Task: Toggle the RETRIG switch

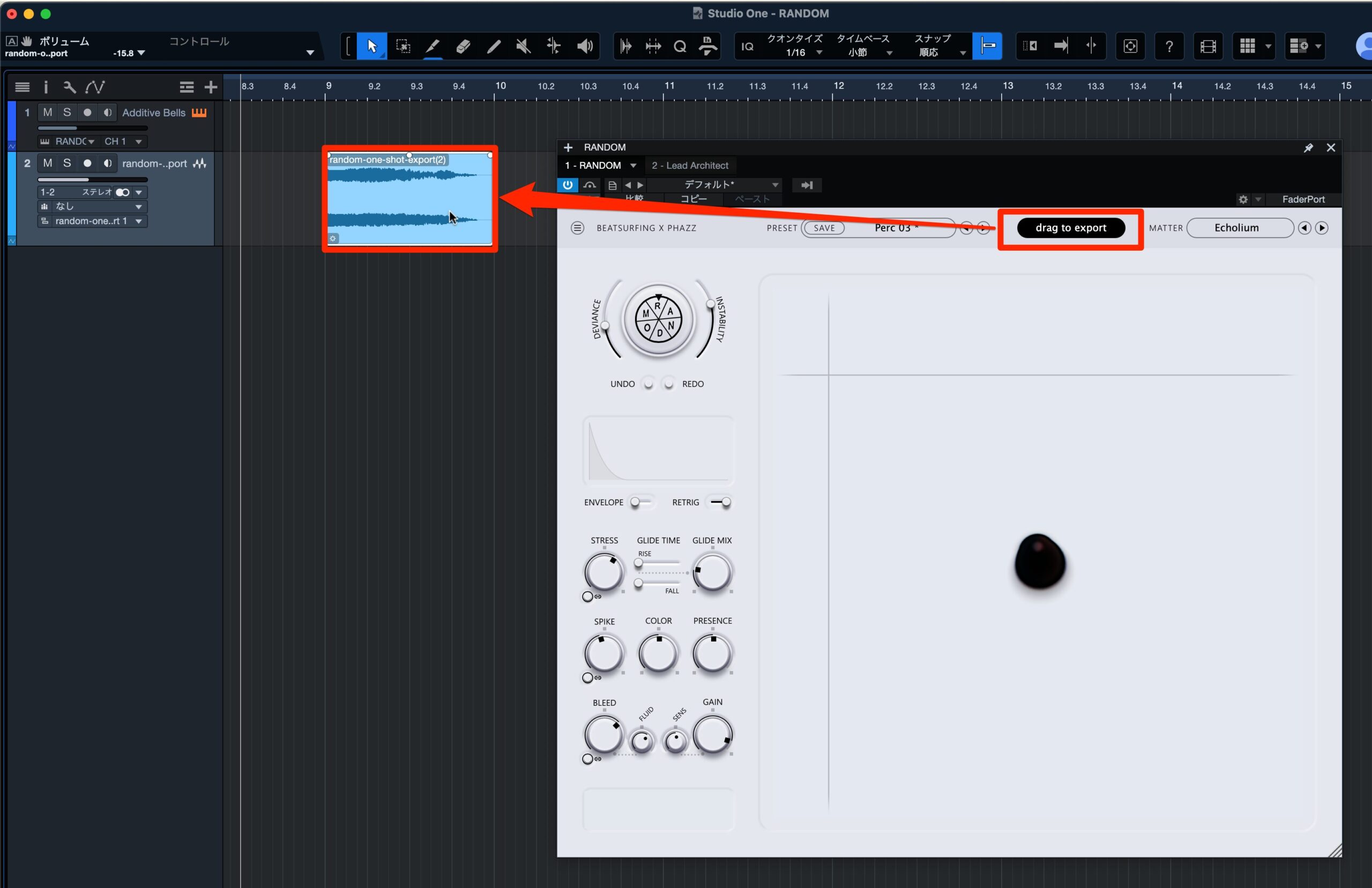Action: [x=721, y=502]
